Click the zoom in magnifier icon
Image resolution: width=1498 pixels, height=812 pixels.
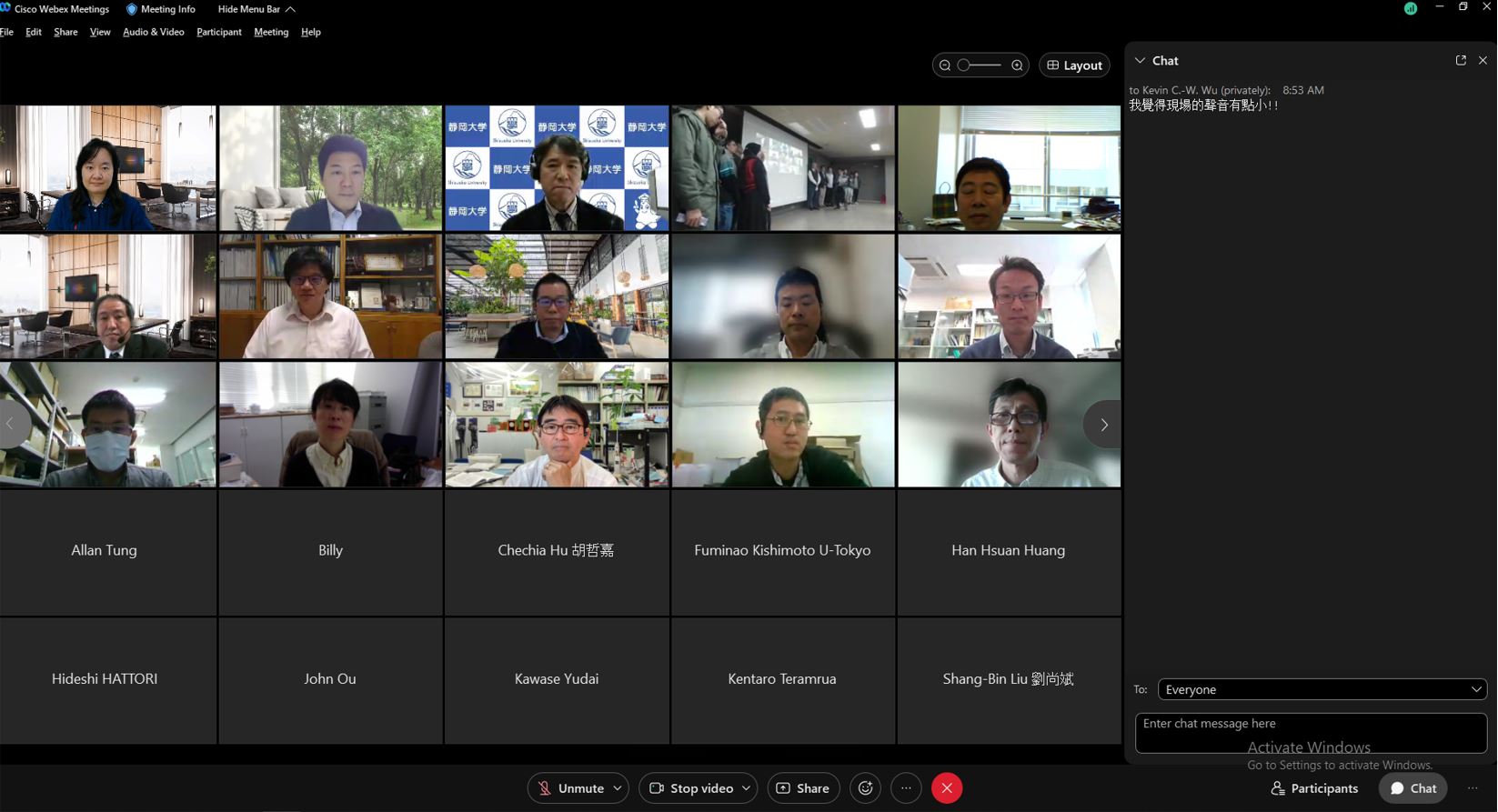pyautogui.click(x=1017, y=65)
